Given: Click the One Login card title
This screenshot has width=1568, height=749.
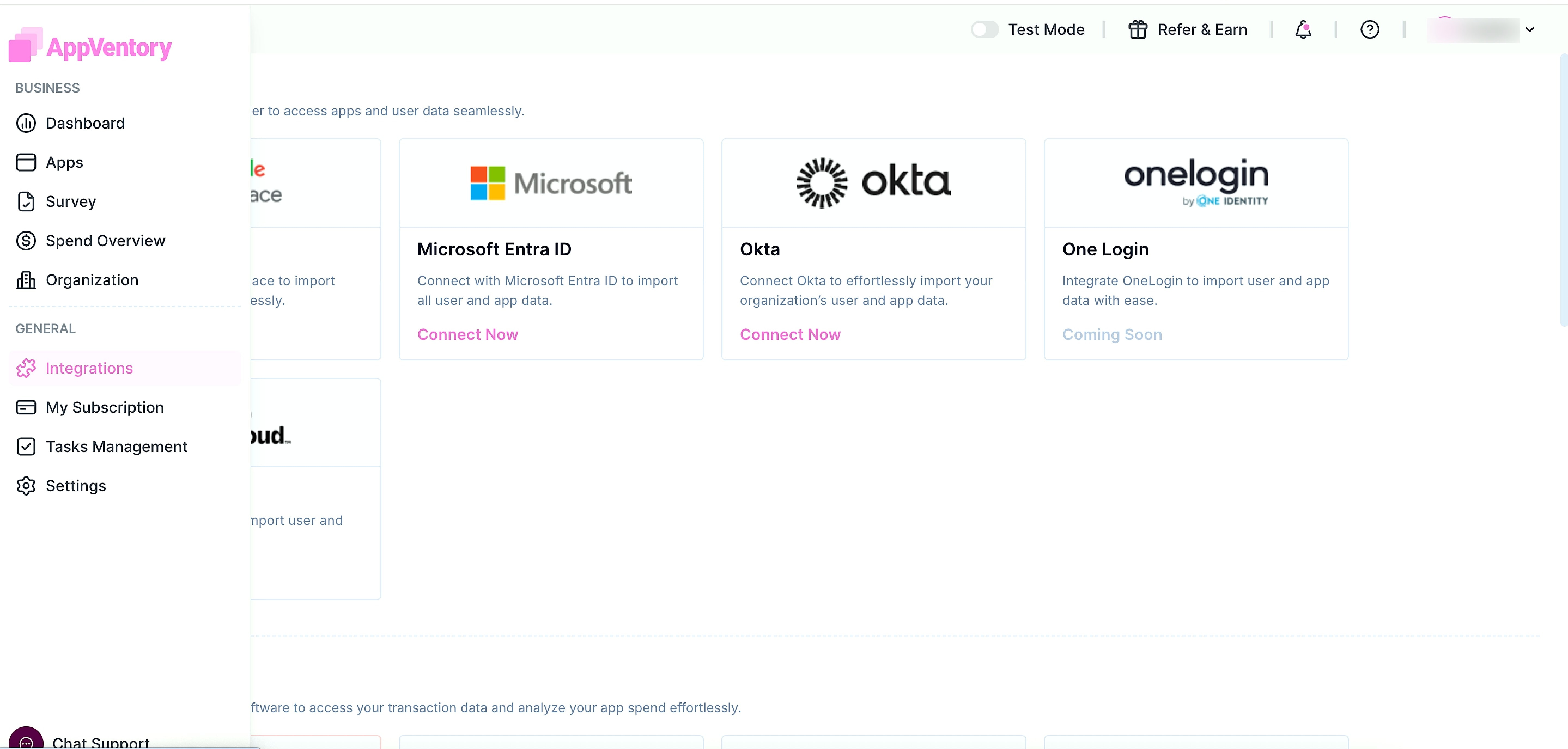Looking at the screenshot, I should (1105, 249).
